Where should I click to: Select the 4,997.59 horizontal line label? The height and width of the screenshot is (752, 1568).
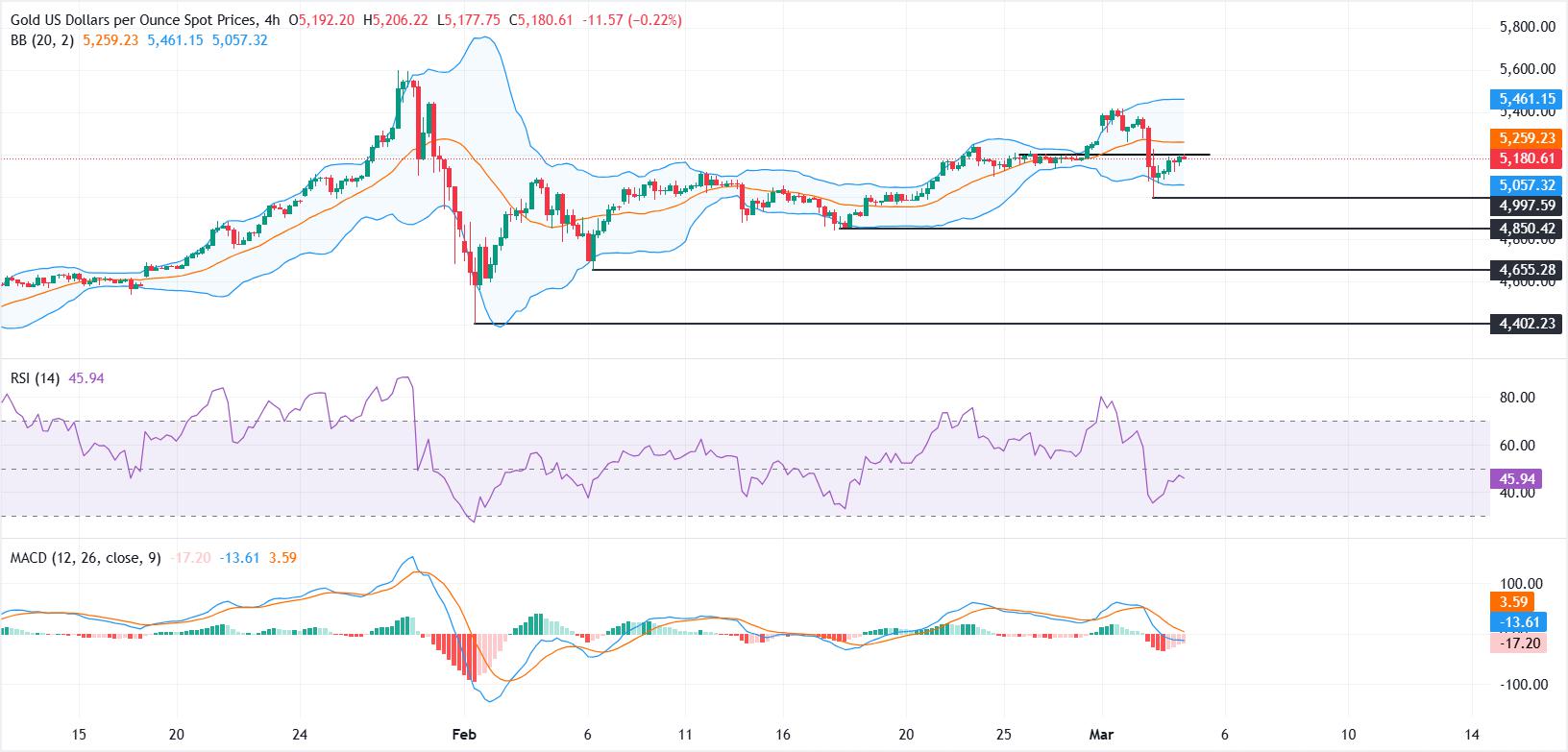(1523, 206)
